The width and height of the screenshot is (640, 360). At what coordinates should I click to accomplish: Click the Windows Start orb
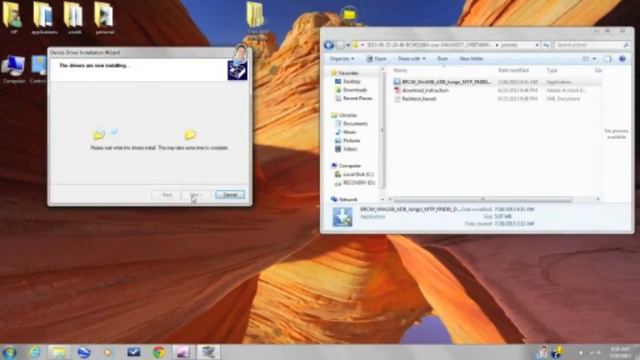9,352
